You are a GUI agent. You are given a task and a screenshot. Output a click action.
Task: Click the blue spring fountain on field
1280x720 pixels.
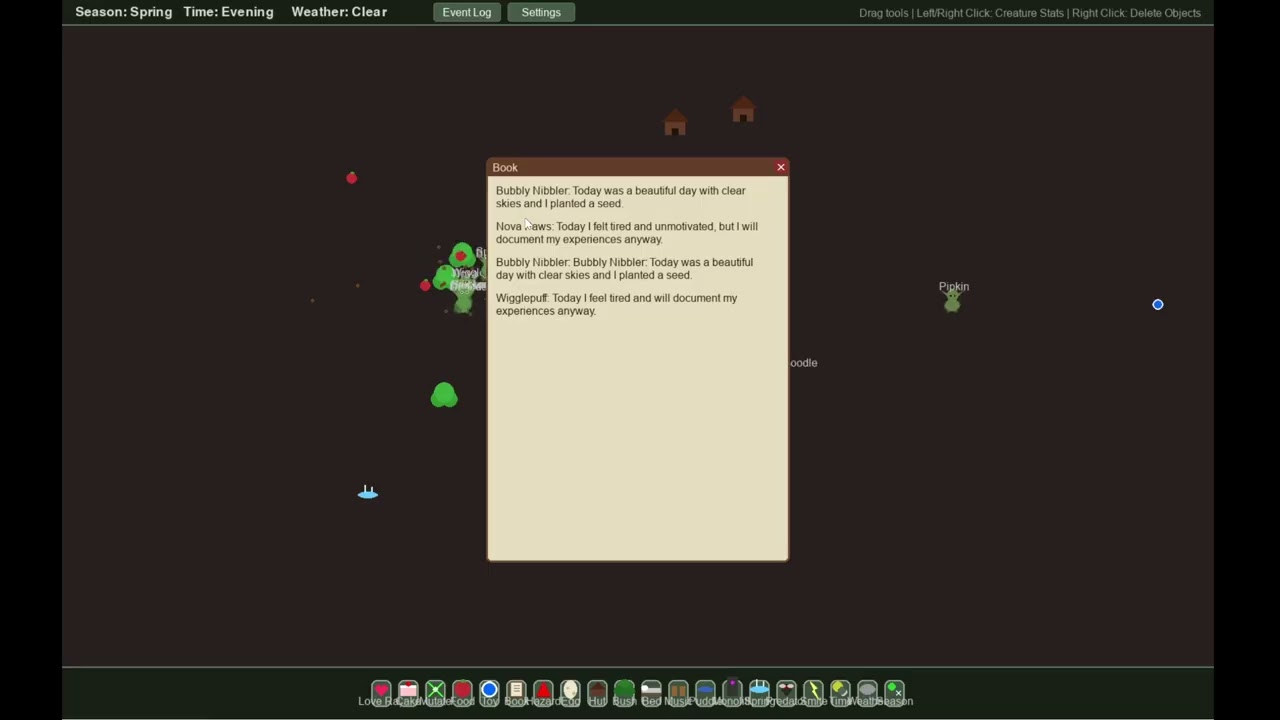pos(368,492)
